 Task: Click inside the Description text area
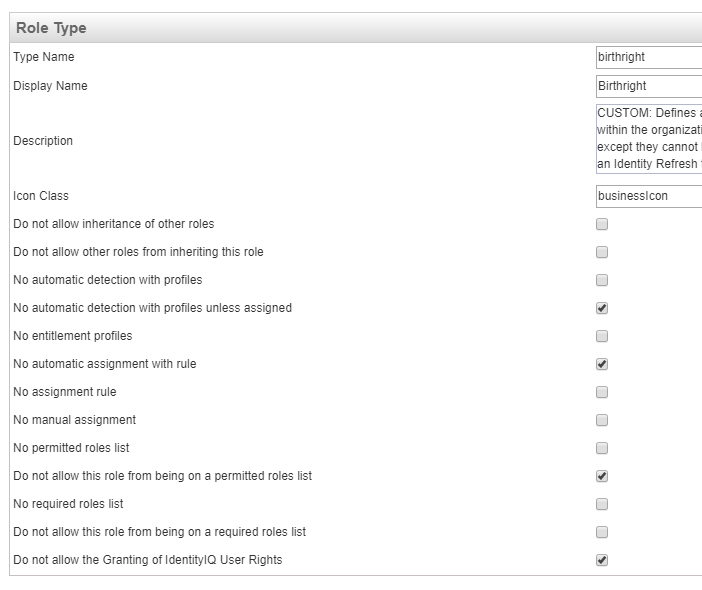tap(648, 138)
